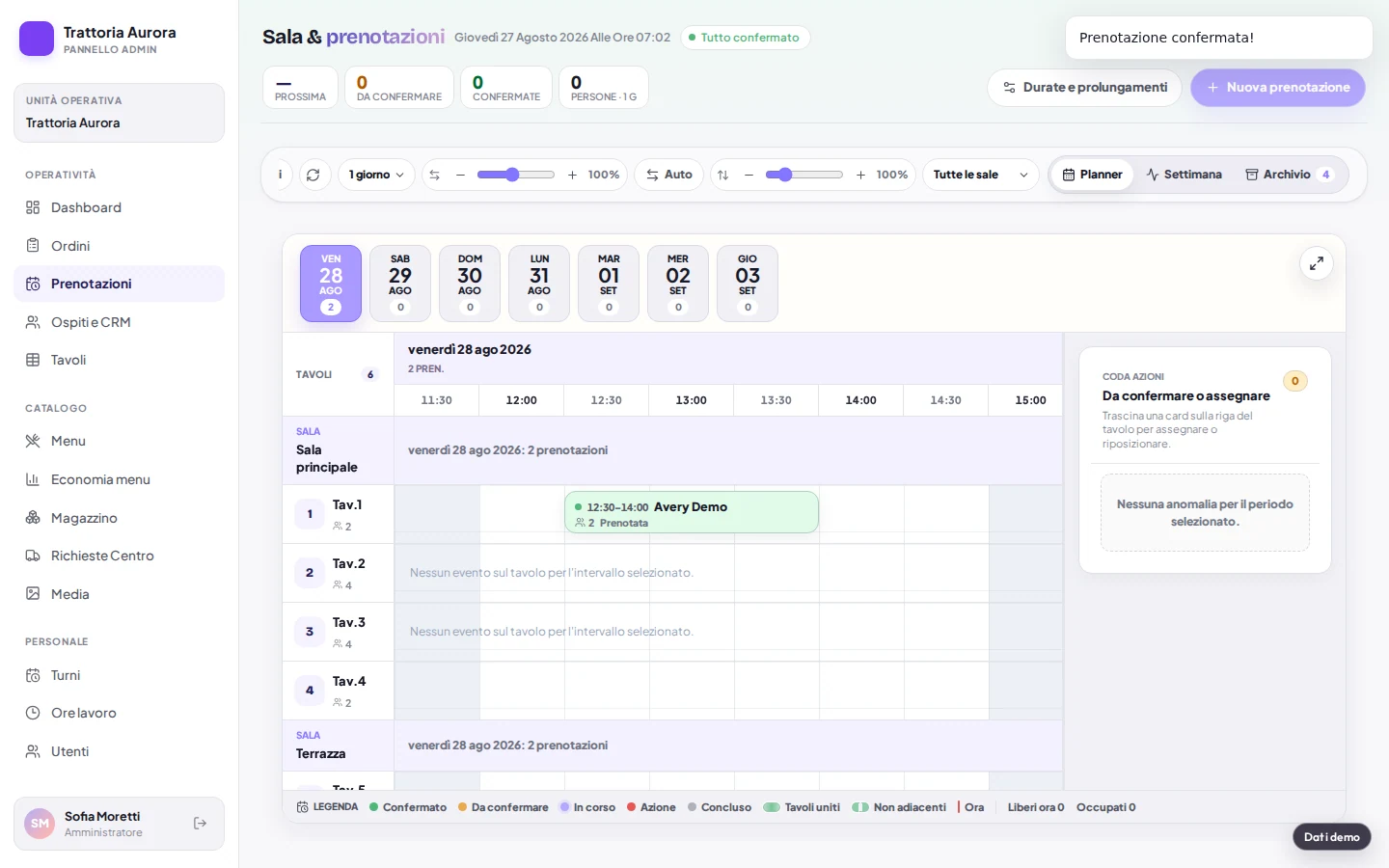Open the Archivio tab
1389x868 pixels.
pos(1290,175)
